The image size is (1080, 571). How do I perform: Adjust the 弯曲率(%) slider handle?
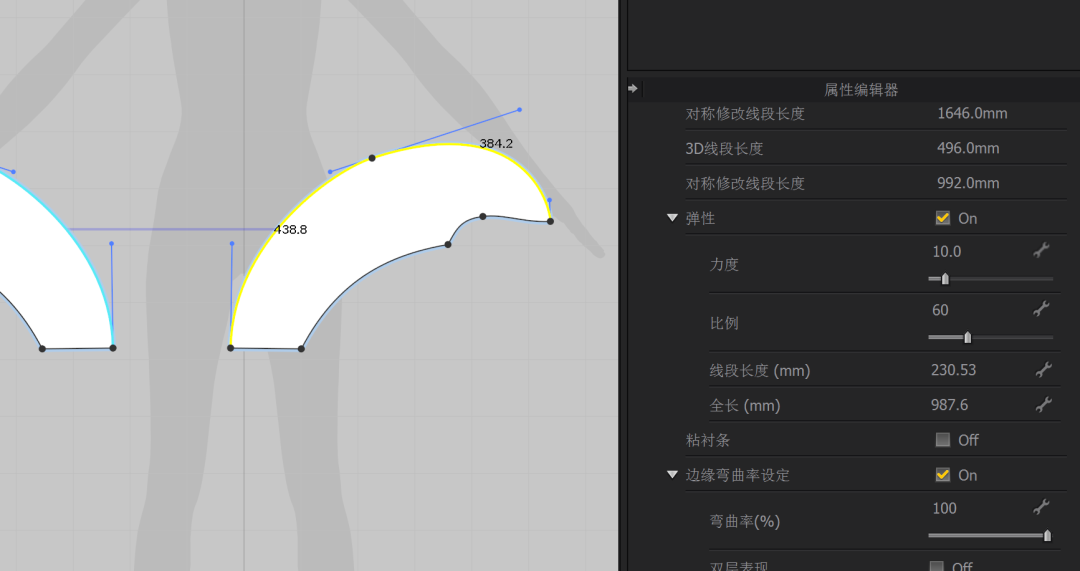(x=1048, y=535)
